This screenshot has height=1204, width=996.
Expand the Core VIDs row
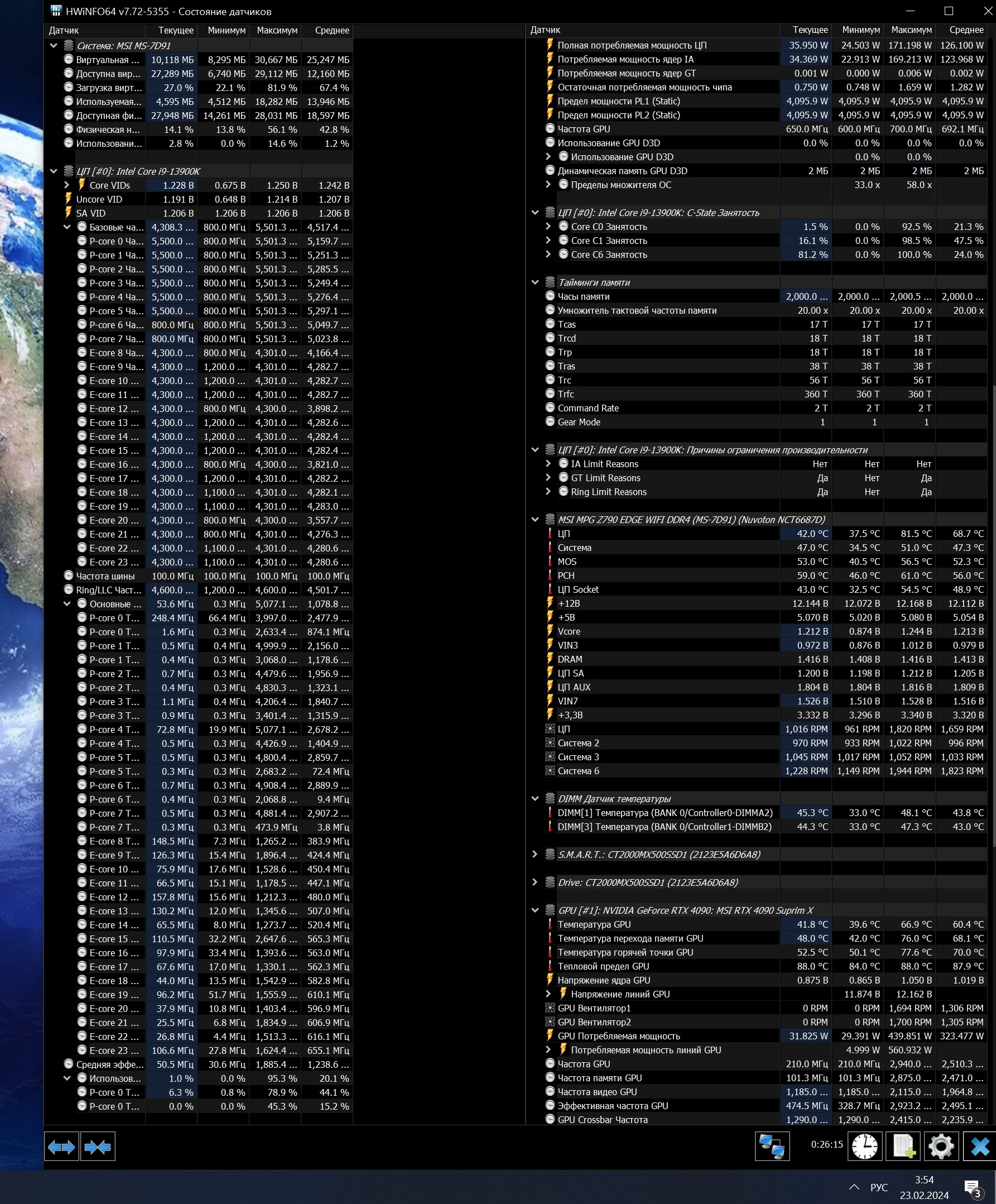66,185
